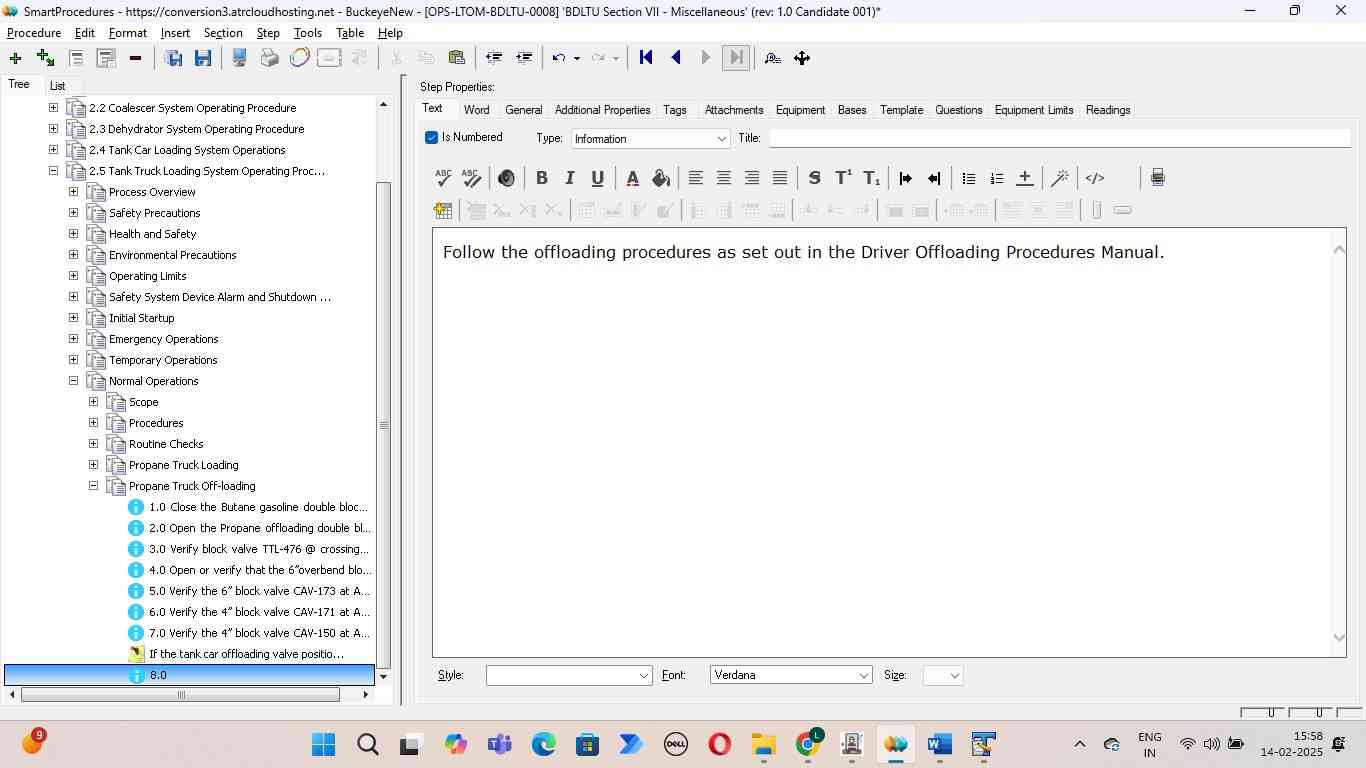This screenshot has height=768, width=1366.
Task: Switch to the Word tab
Action: point(476,110)
